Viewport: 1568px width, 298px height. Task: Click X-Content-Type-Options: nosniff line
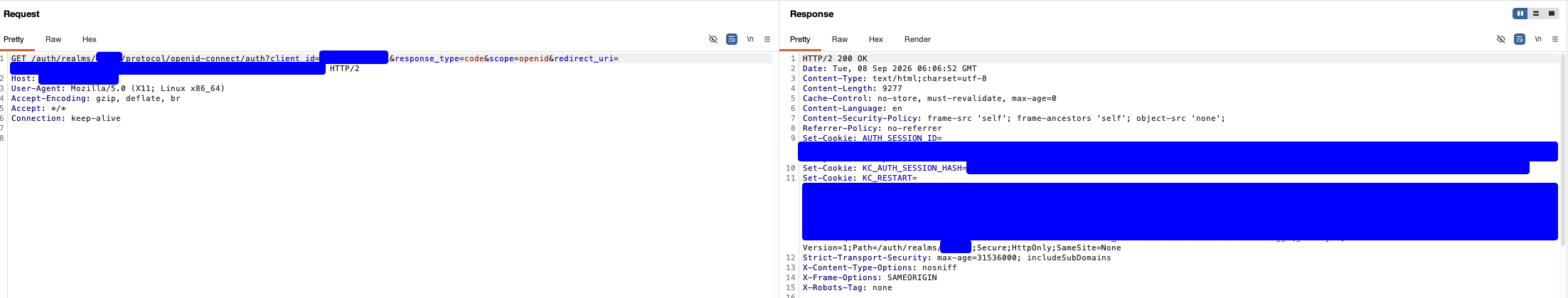coord(880,267)
